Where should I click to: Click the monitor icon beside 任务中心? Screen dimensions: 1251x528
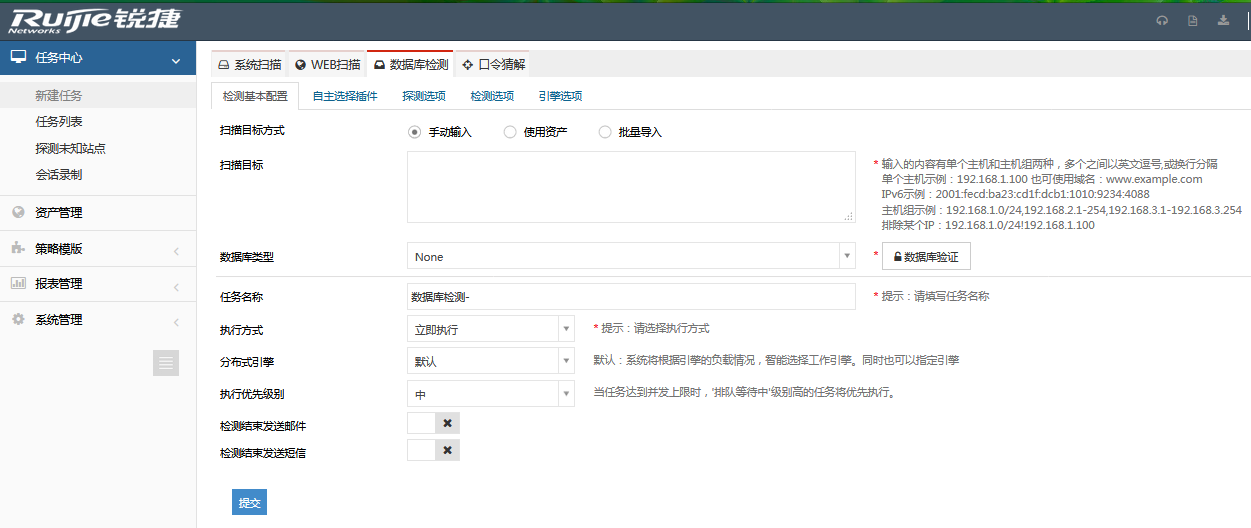pyautogui.click(x=18, y=58)
